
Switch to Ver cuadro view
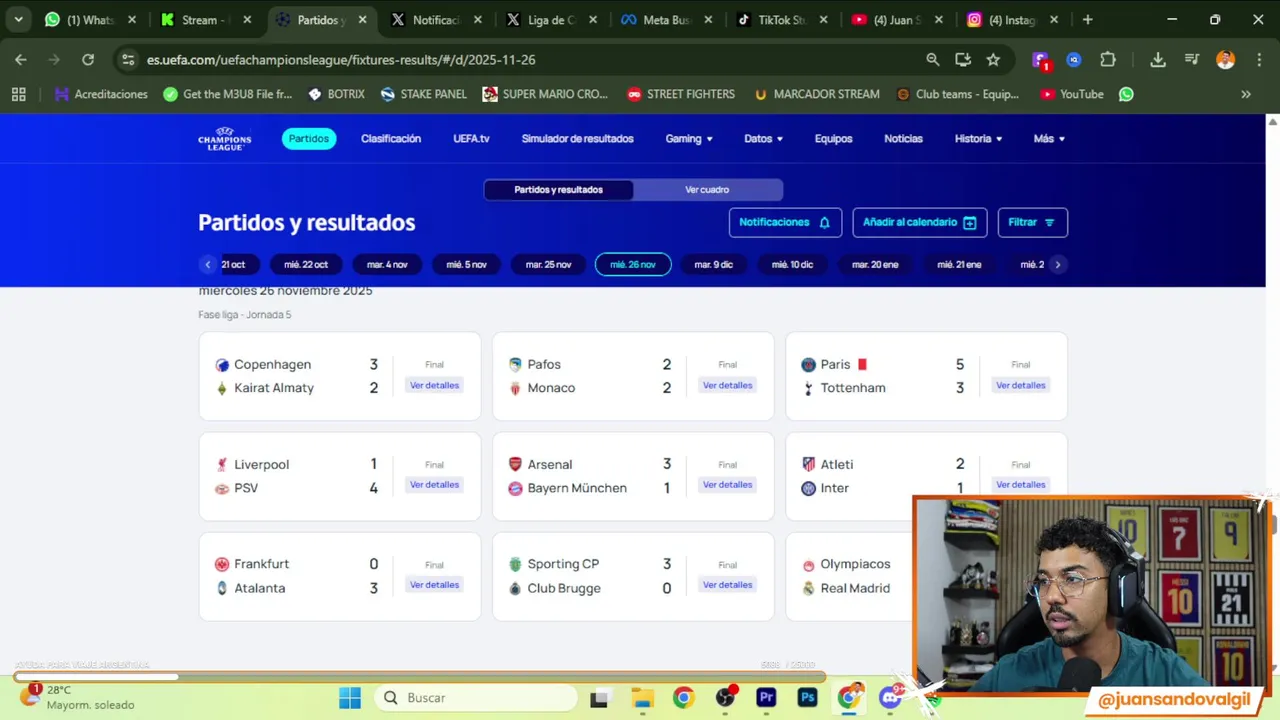(707, 190)
